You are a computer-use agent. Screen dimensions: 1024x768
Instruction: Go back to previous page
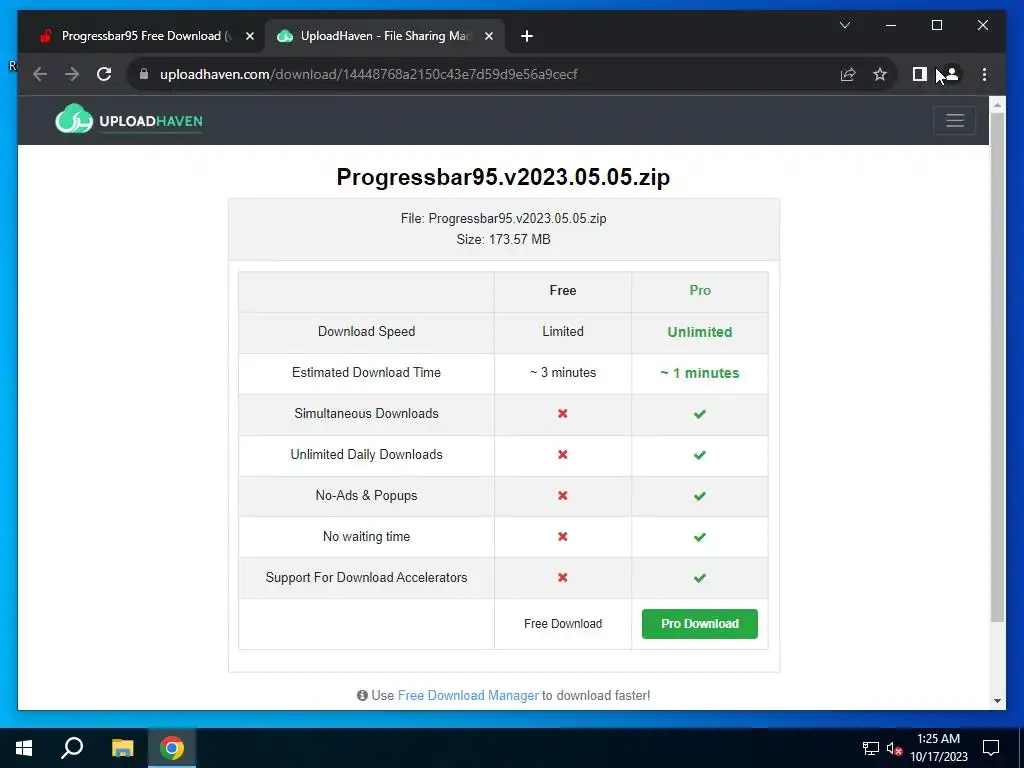(40, 74)
